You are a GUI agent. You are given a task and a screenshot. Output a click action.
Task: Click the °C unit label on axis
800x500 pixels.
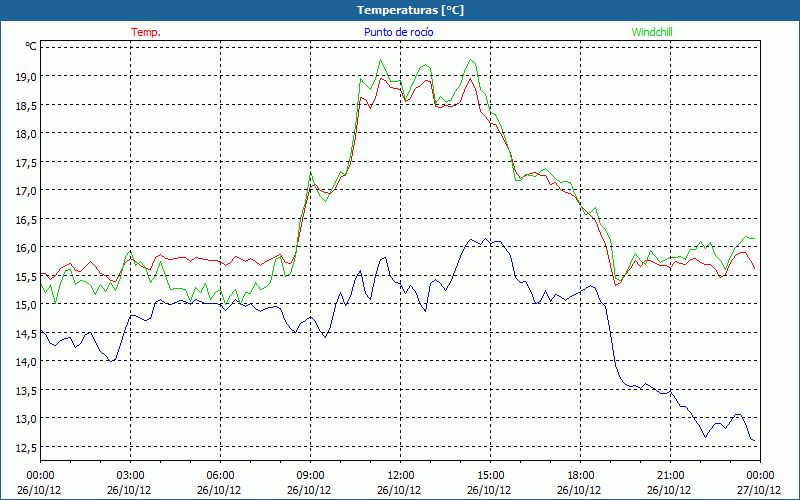[x=31, y=46]
